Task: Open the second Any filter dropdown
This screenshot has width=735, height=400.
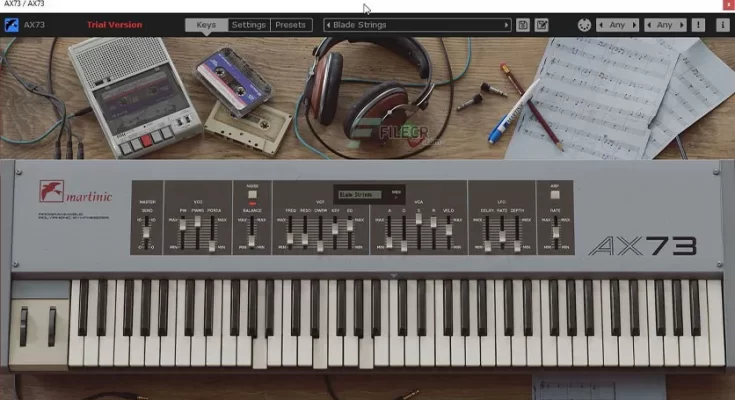Action: pyautogui.click(x=665, y=25)
